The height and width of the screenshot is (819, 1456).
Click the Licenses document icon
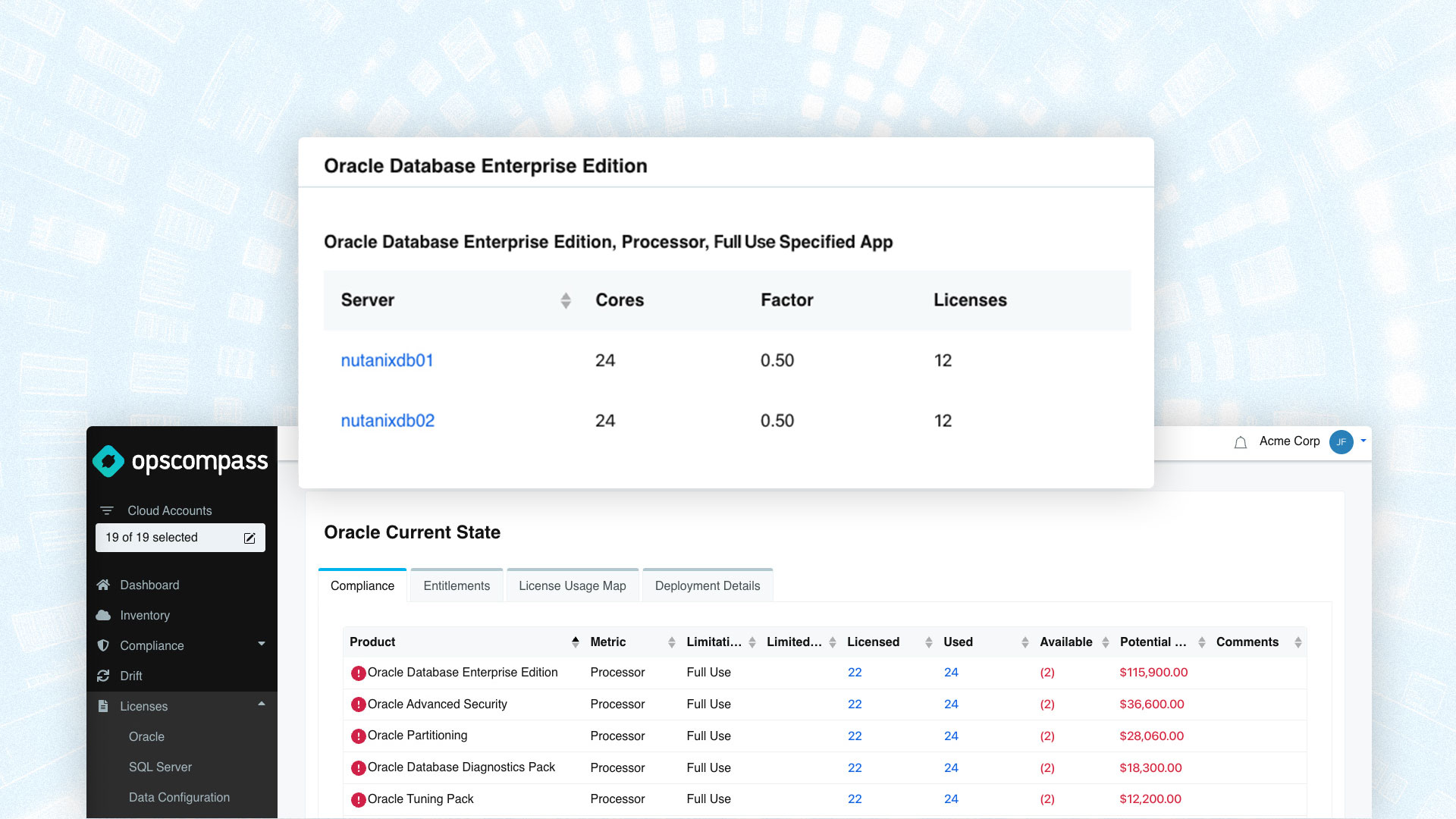[x=104, y=706]
